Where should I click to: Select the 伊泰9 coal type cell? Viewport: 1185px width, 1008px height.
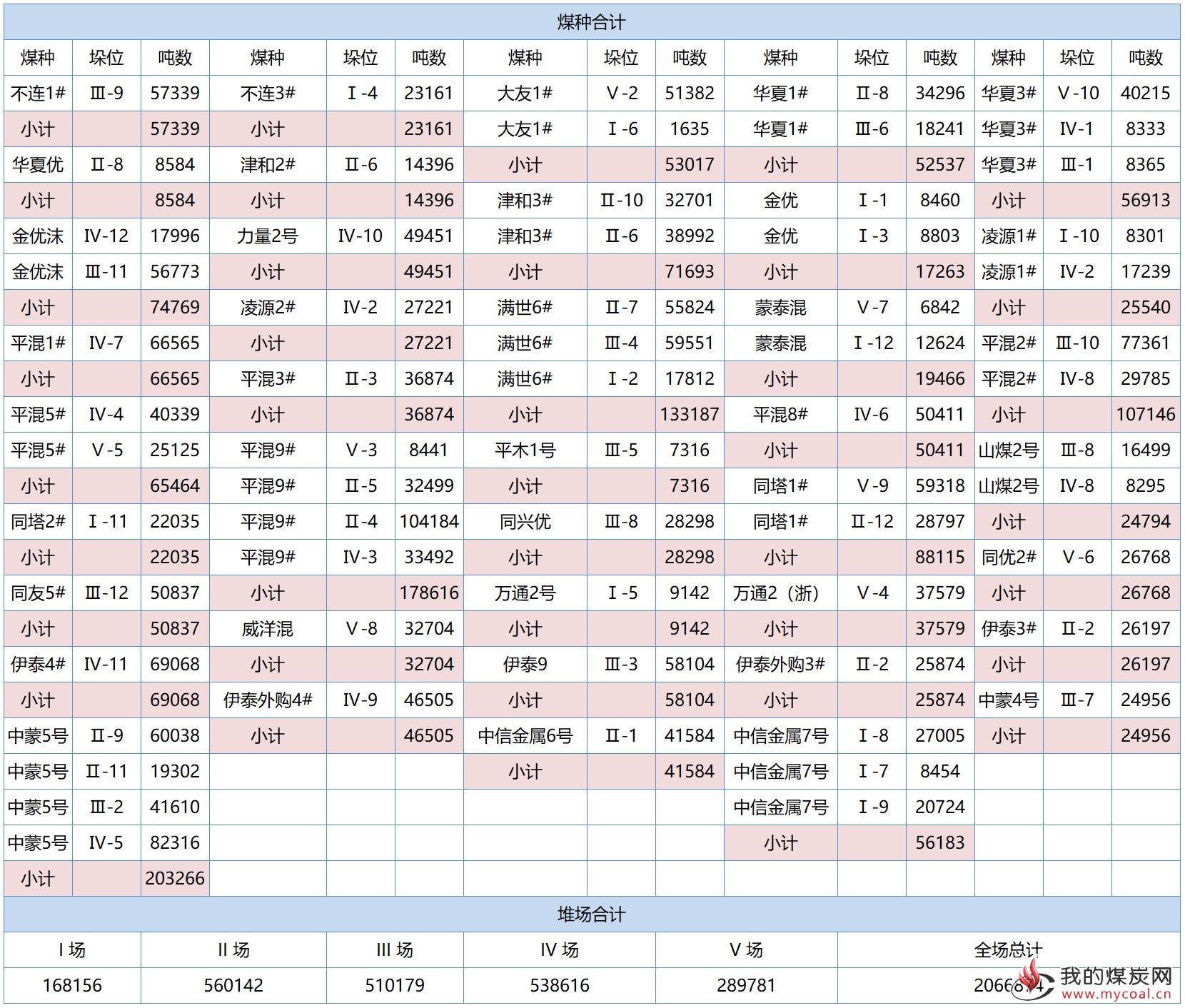(x=525, y=664)
